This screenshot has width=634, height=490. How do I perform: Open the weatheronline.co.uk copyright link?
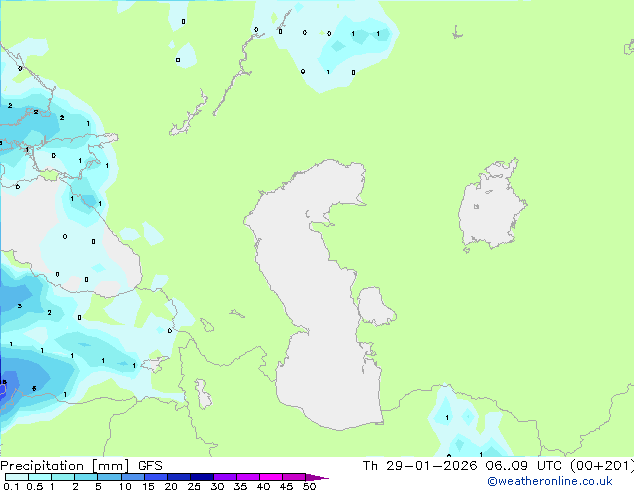coord(550,481)
